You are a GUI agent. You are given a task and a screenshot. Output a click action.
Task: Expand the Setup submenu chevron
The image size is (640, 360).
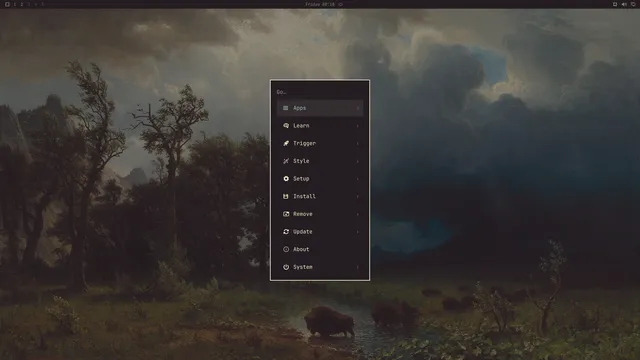358,179
